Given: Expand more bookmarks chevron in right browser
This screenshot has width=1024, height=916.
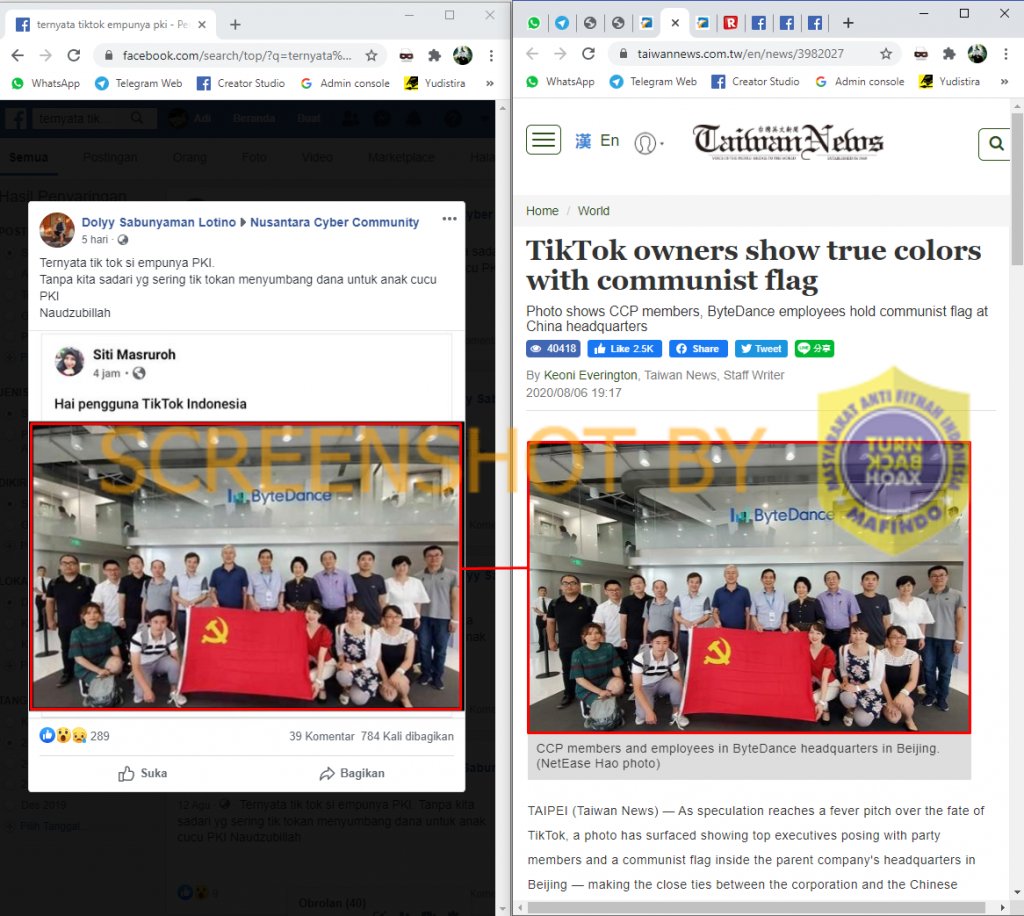Looking at the screenshot, I should coord(1004,82).
